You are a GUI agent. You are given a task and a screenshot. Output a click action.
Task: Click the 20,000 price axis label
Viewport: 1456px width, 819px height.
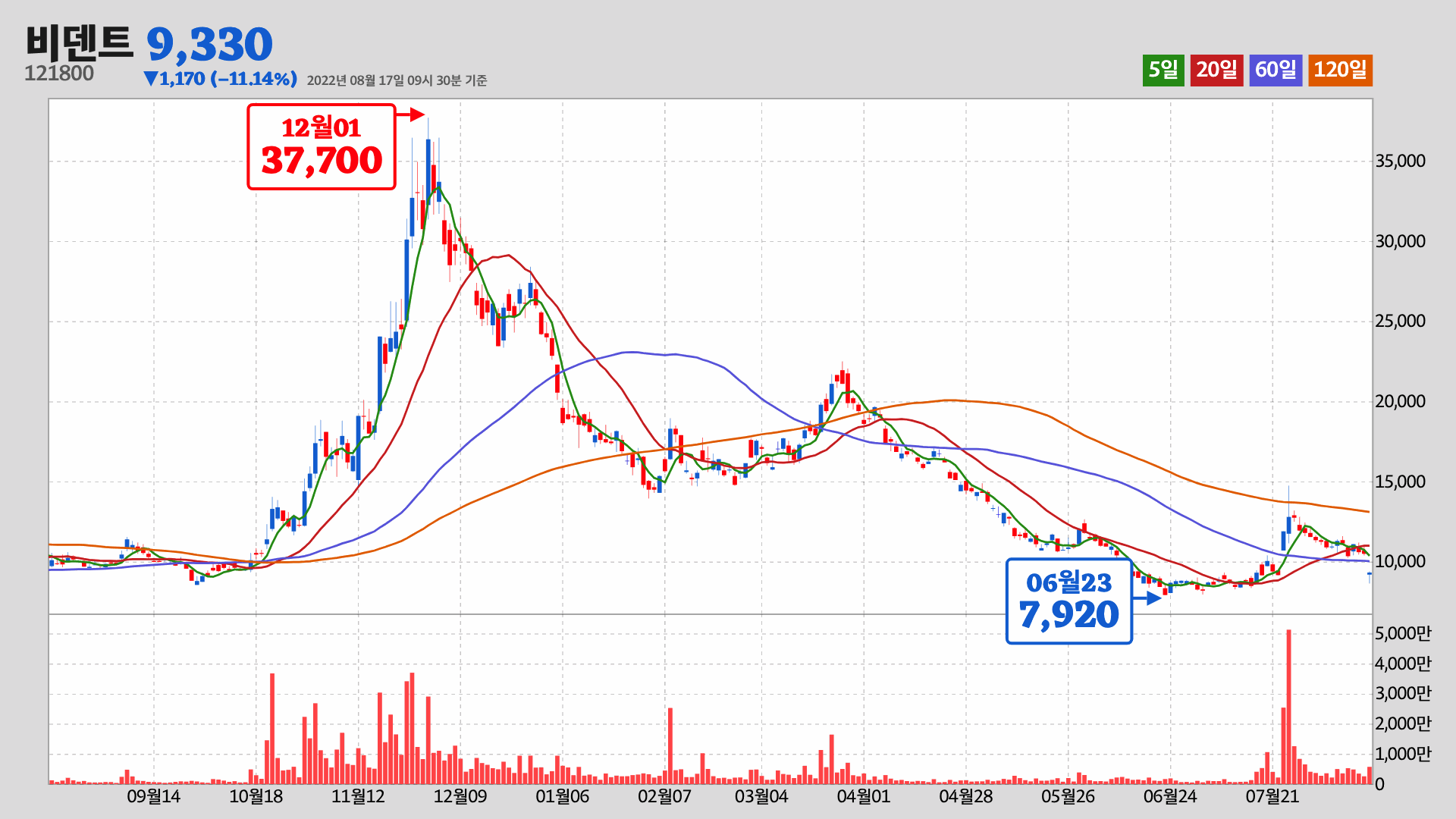point(1400,401)
